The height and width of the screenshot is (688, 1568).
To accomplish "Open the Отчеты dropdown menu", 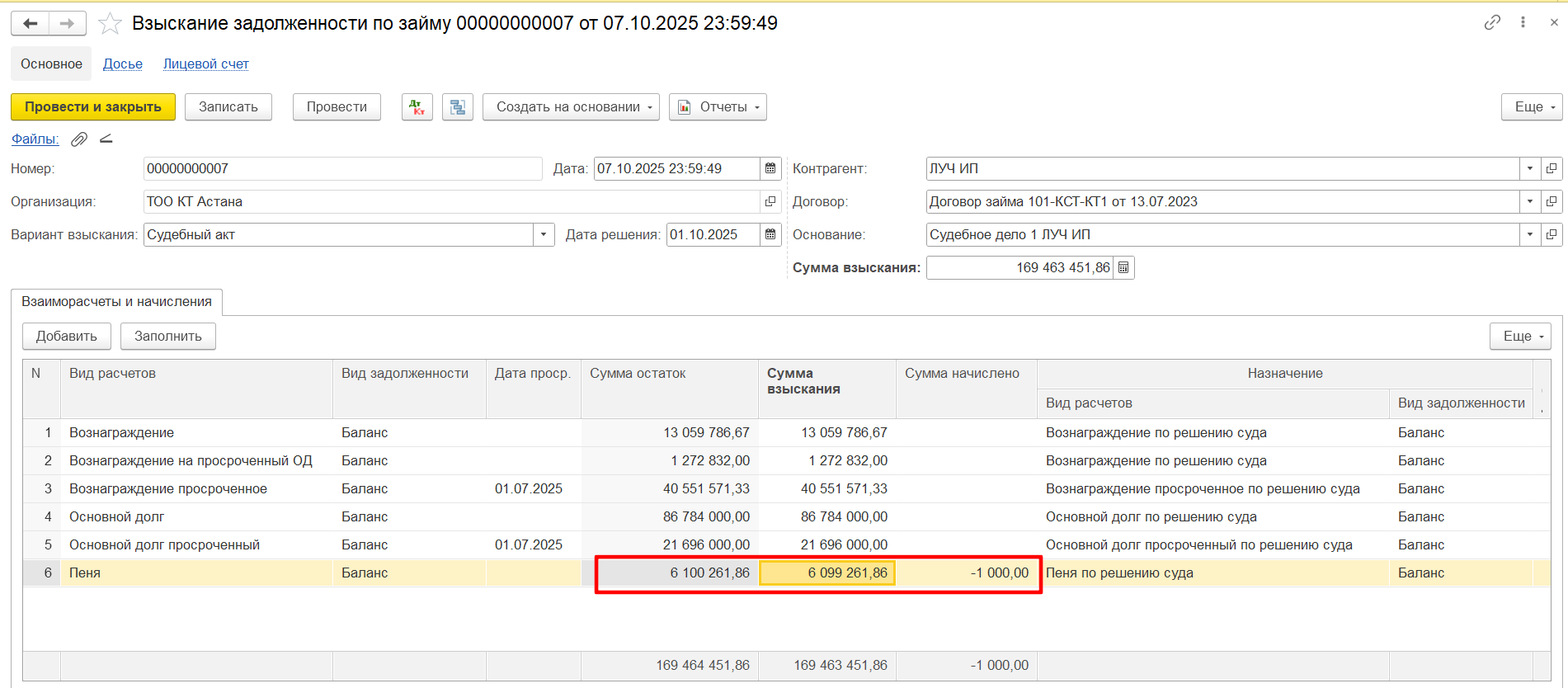I will [718, 107].
